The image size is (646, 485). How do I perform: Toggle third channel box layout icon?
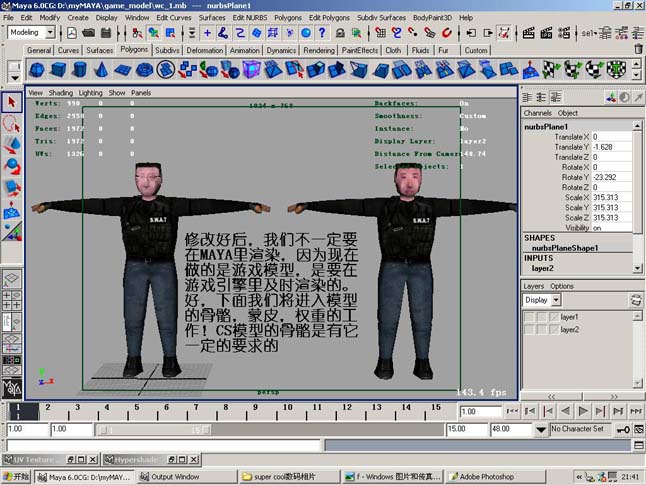click(555, 97)
